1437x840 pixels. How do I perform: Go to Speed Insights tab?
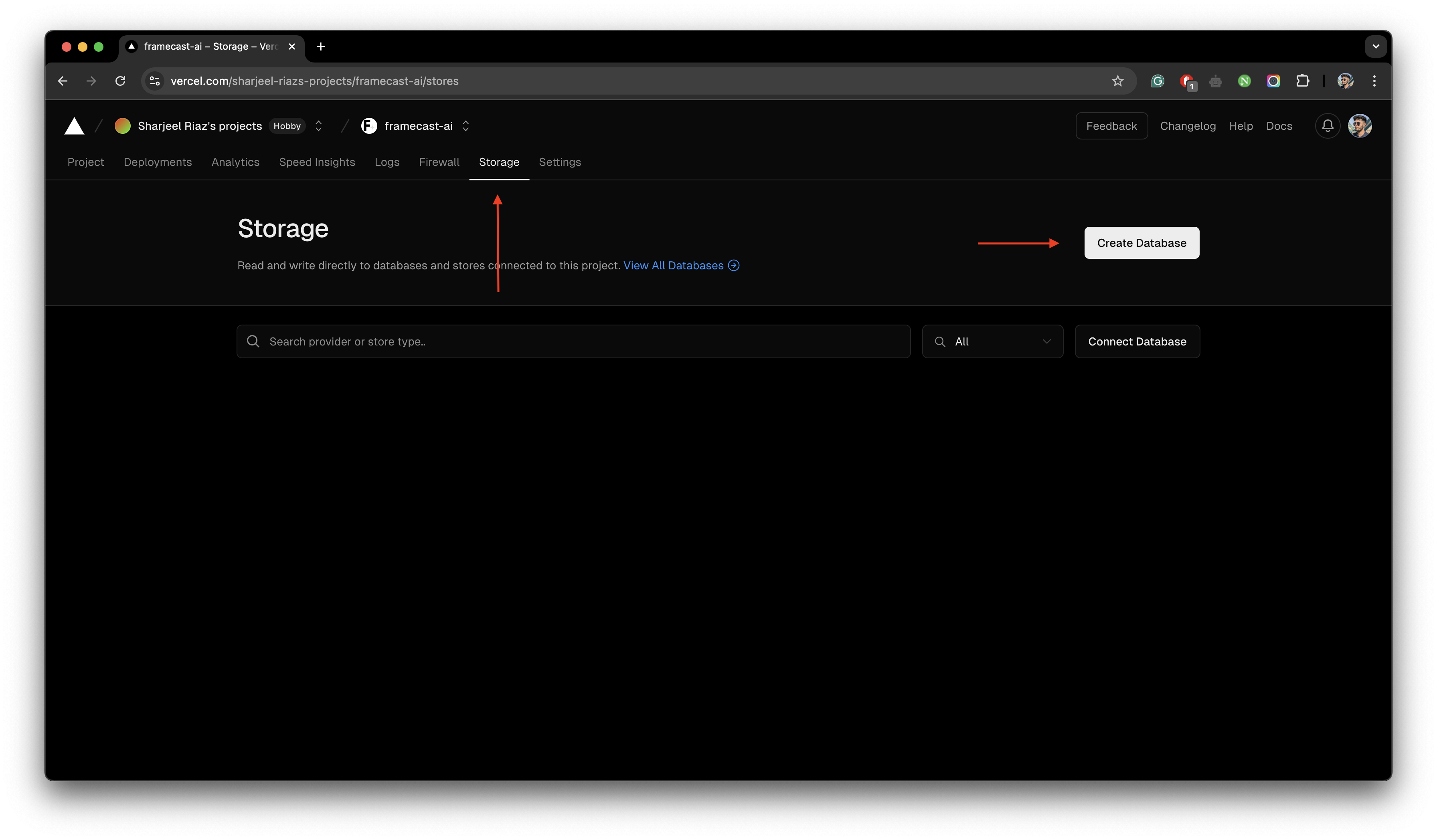click(317, 162)
